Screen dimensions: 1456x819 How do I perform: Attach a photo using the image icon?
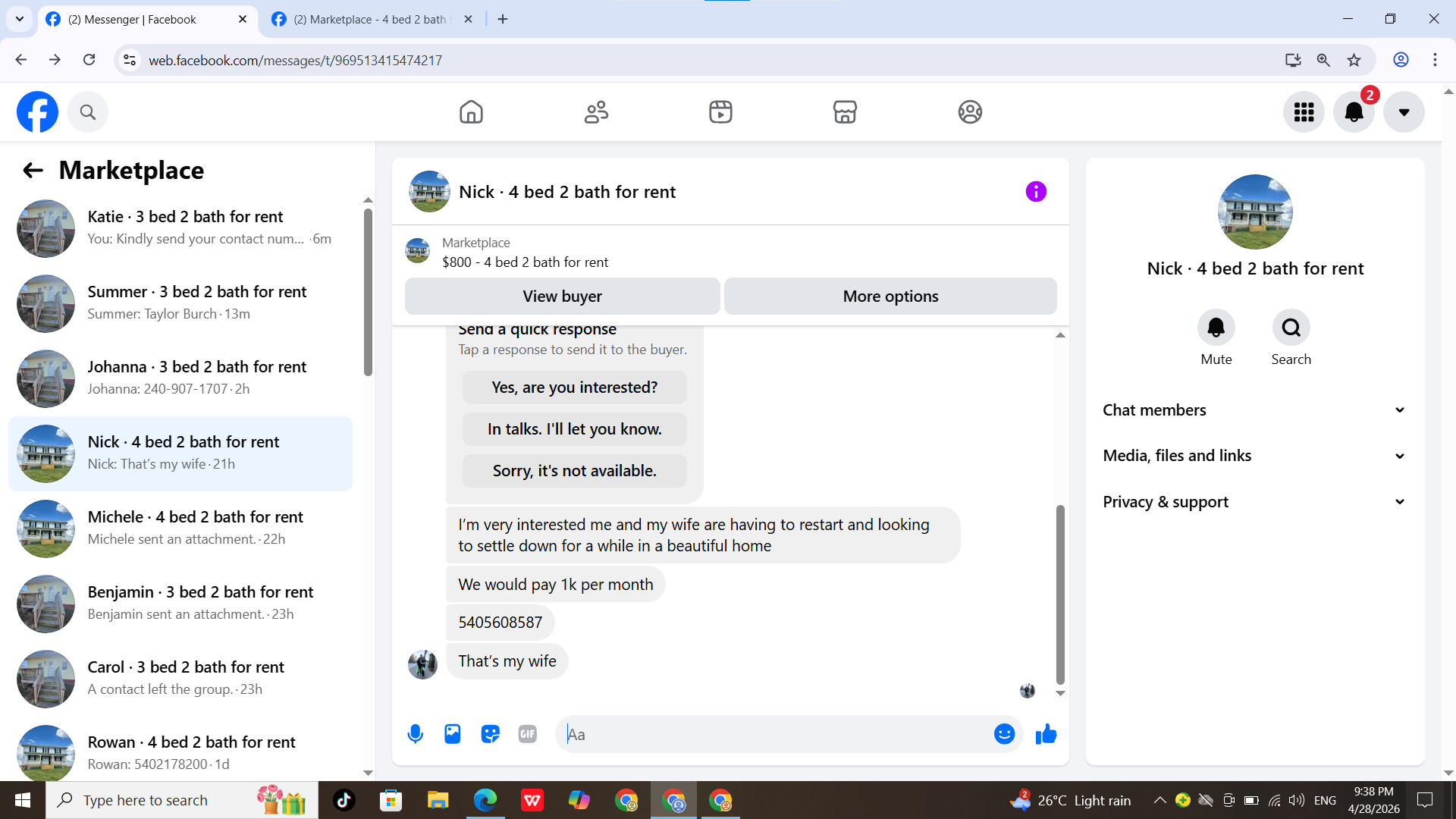453,734
